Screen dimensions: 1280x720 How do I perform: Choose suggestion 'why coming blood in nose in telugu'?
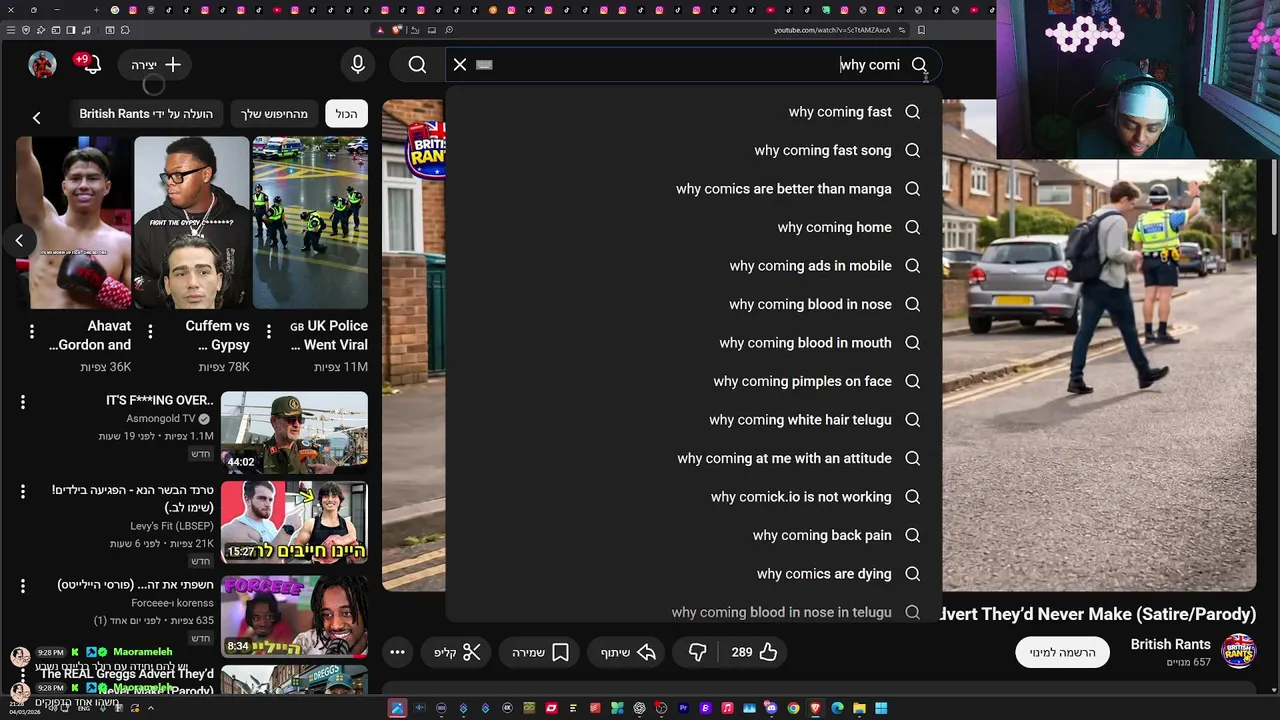click(693, 610)
